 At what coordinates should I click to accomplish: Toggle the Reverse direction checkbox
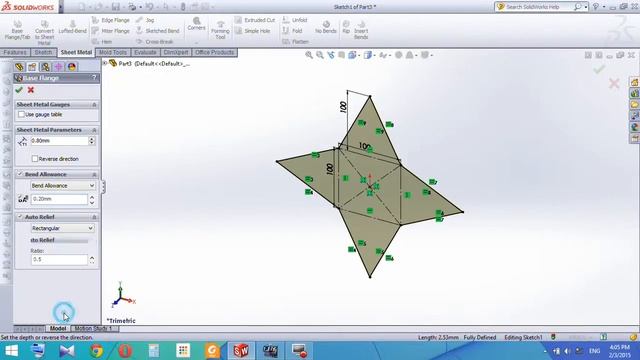click(35, 159)
